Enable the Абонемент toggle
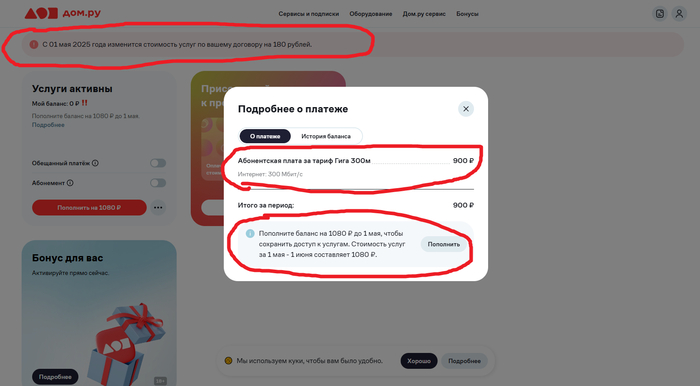Screen dimensions: 700x386 pos(158,183)
